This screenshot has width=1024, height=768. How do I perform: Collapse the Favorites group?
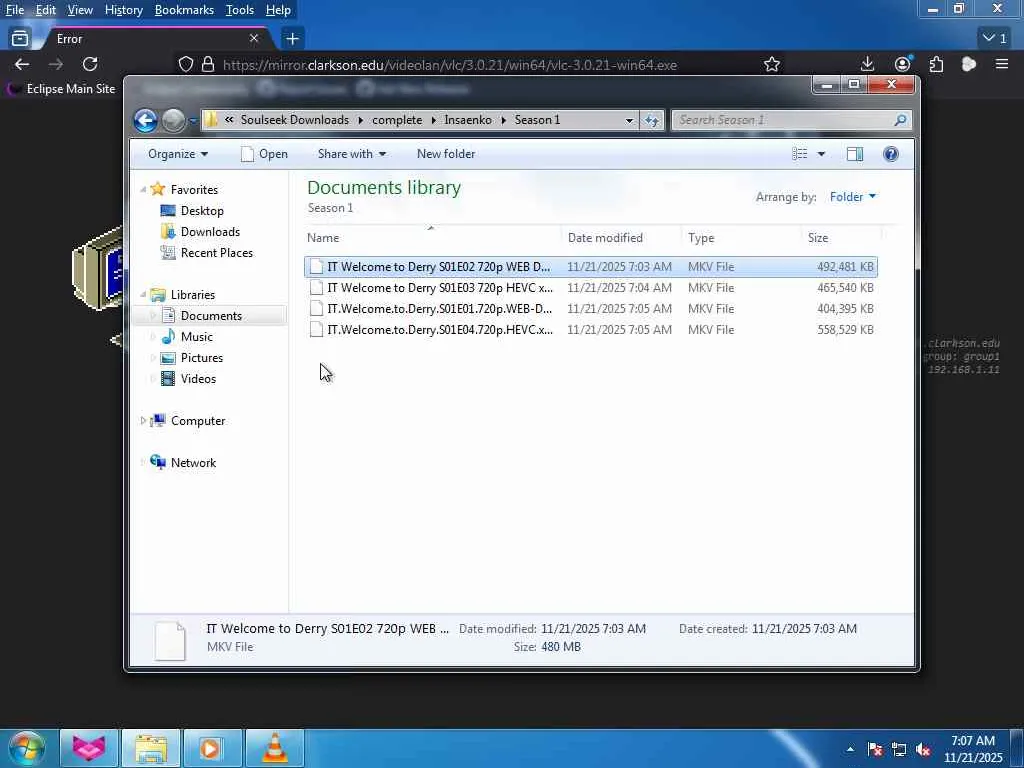coord(143,189)
